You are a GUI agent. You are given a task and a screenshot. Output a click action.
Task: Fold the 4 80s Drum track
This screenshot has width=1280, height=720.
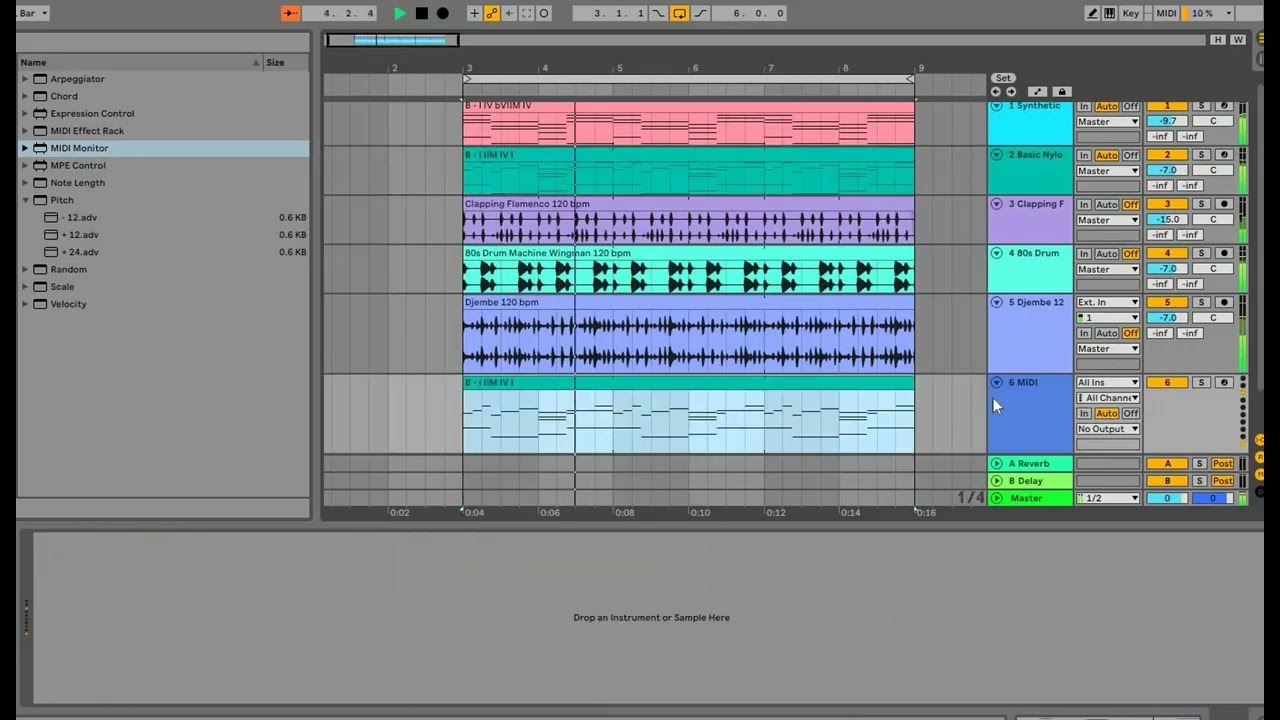tap(997, 253)
